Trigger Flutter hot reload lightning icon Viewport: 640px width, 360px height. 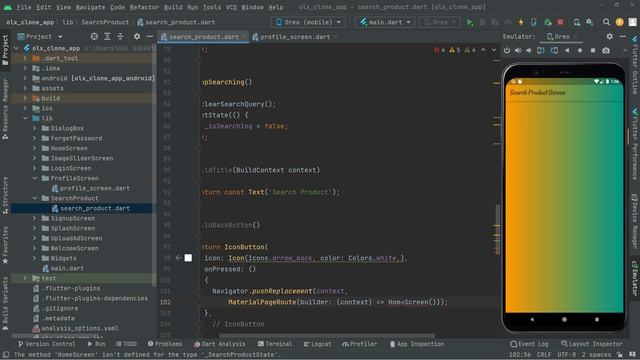pos(521,22)
